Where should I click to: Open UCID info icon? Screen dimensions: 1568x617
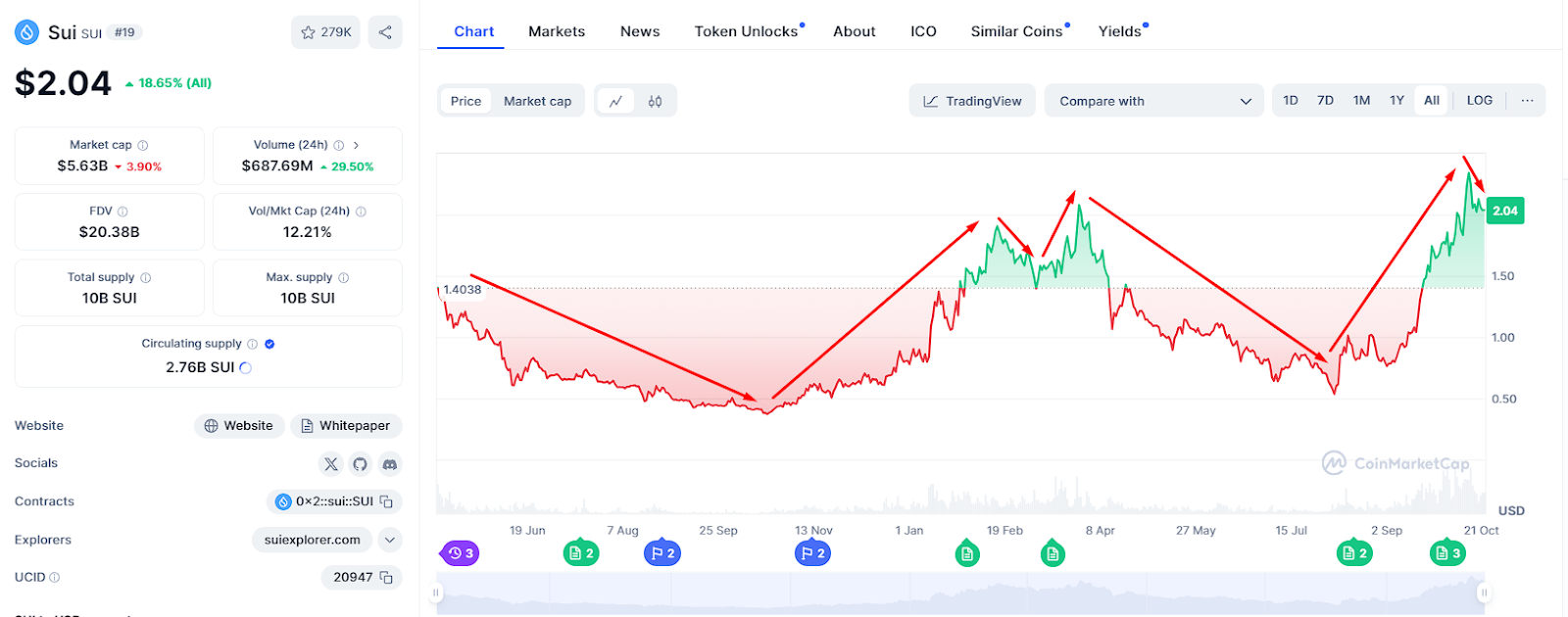[x=55, y=578]
